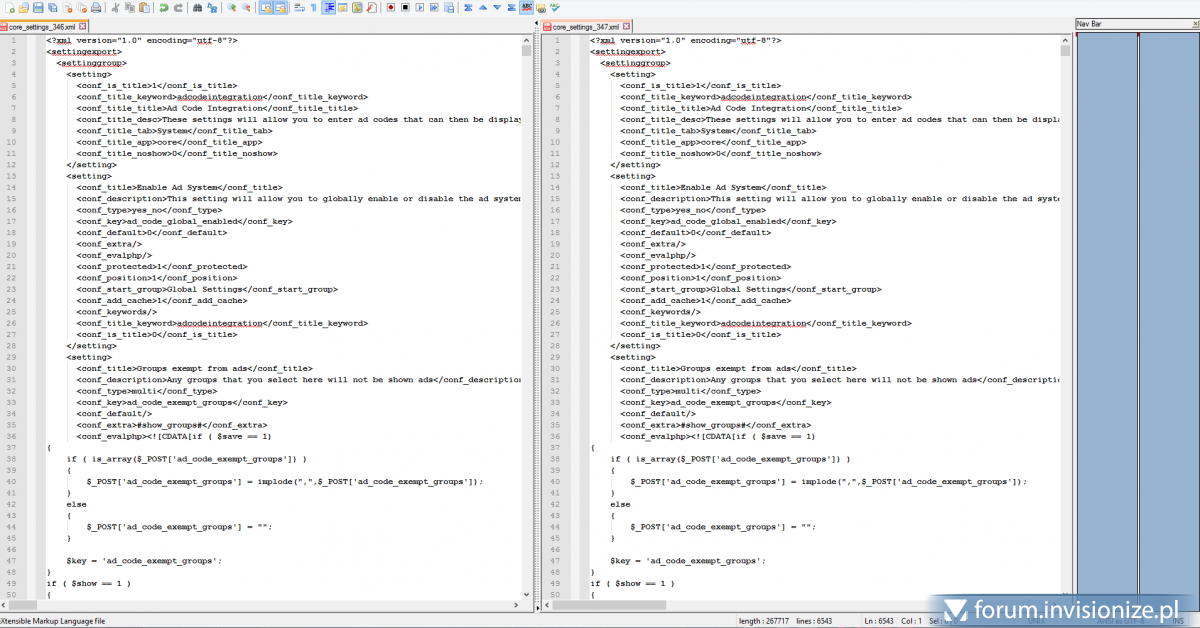Start macro recording with the record icon

click(x=389, y=8)
